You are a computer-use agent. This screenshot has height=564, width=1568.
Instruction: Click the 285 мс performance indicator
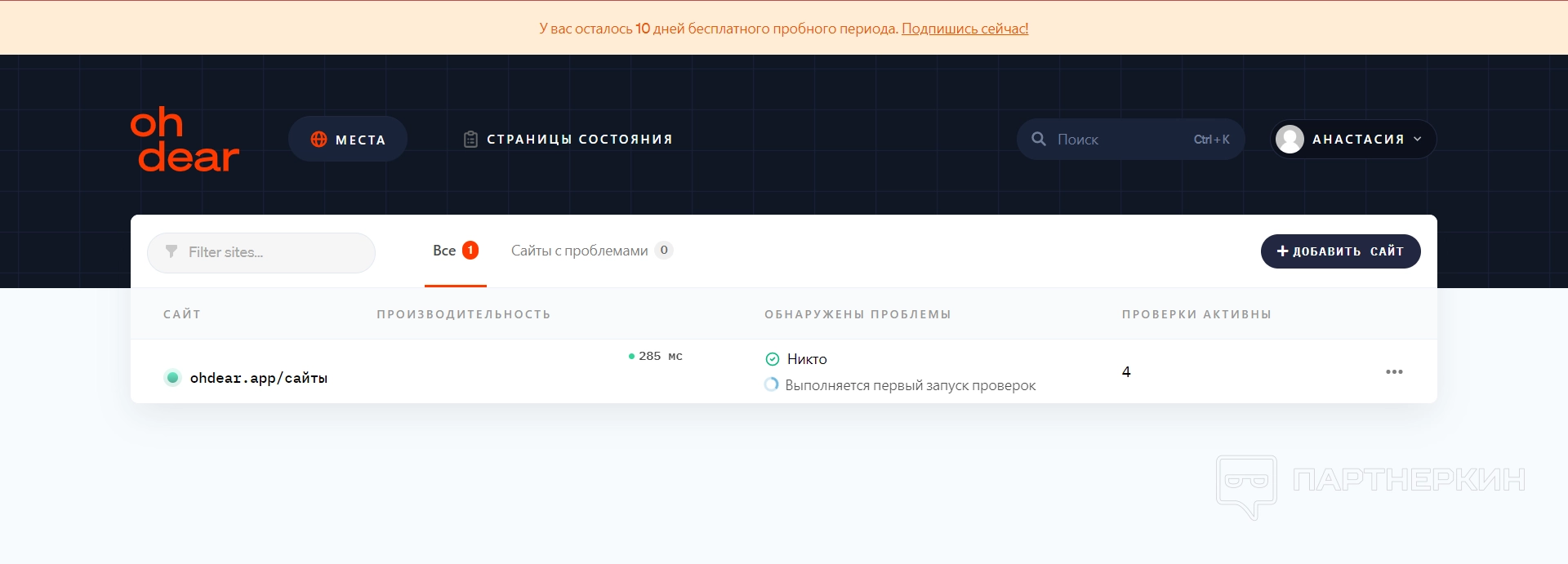click(656, 356)
